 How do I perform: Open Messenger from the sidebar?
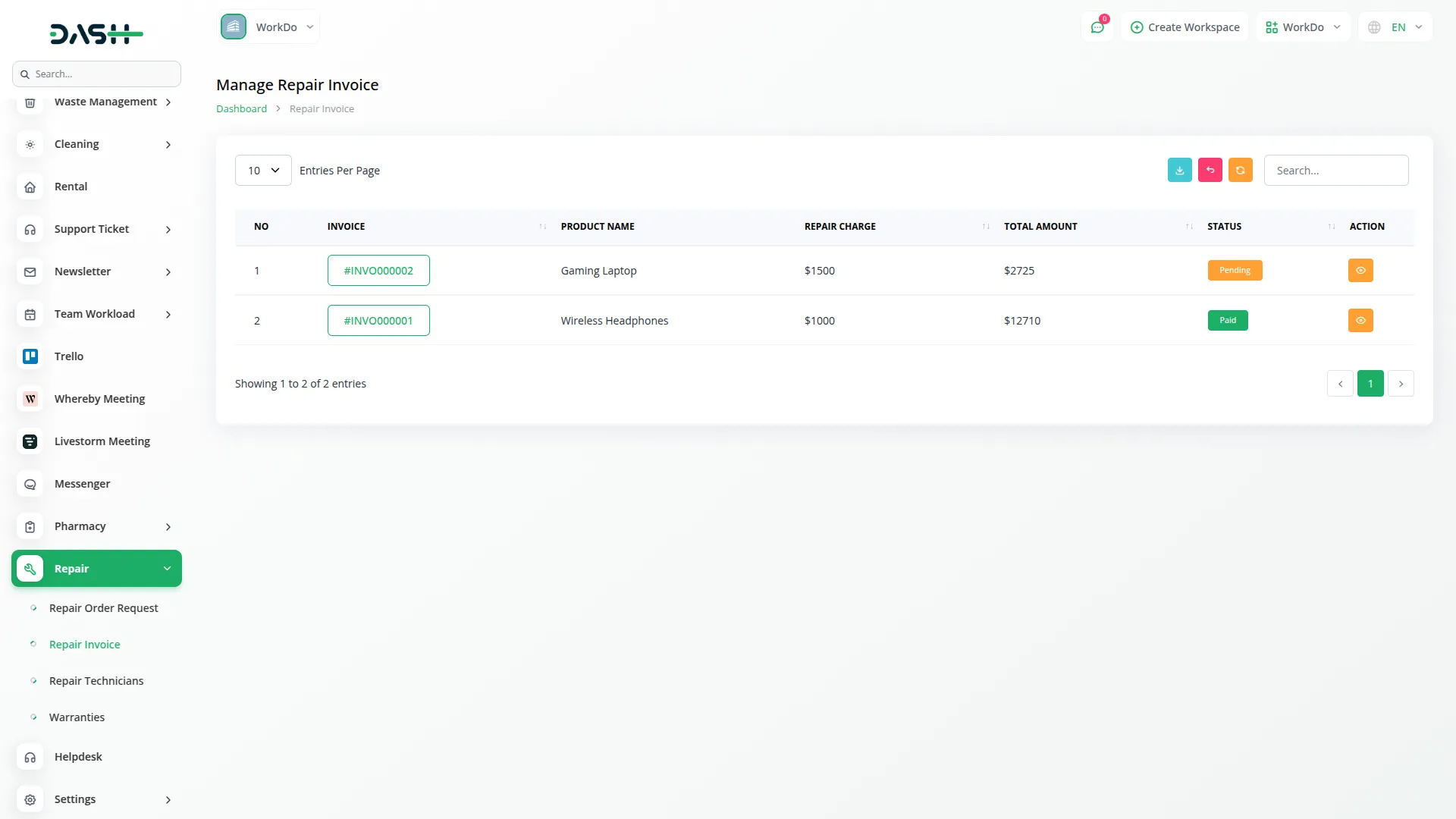(82, 484)
